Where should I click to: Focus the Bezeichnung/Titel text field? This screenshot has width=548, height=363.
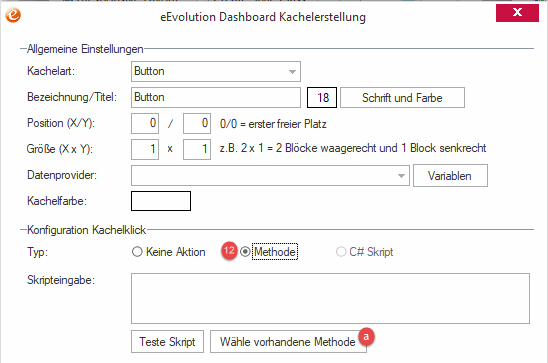[x=216, y=97]
